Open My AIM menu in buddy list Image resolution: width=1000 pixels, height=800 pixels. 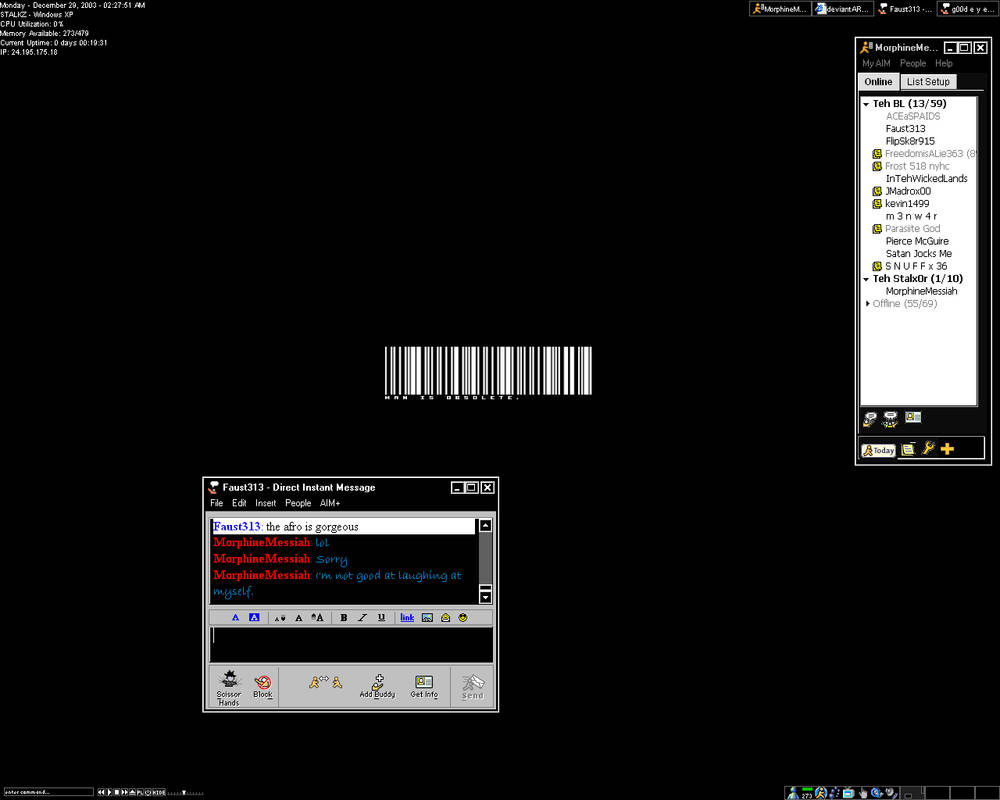tap(876, 63)
